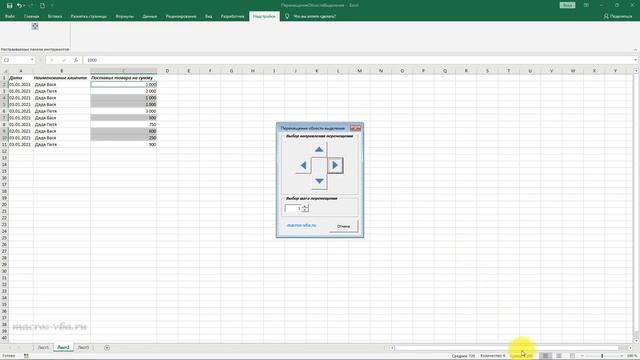Click the zoom slider handle
Image resolution: width=640 pixels, height=360 pixels.
pos(602,356)
